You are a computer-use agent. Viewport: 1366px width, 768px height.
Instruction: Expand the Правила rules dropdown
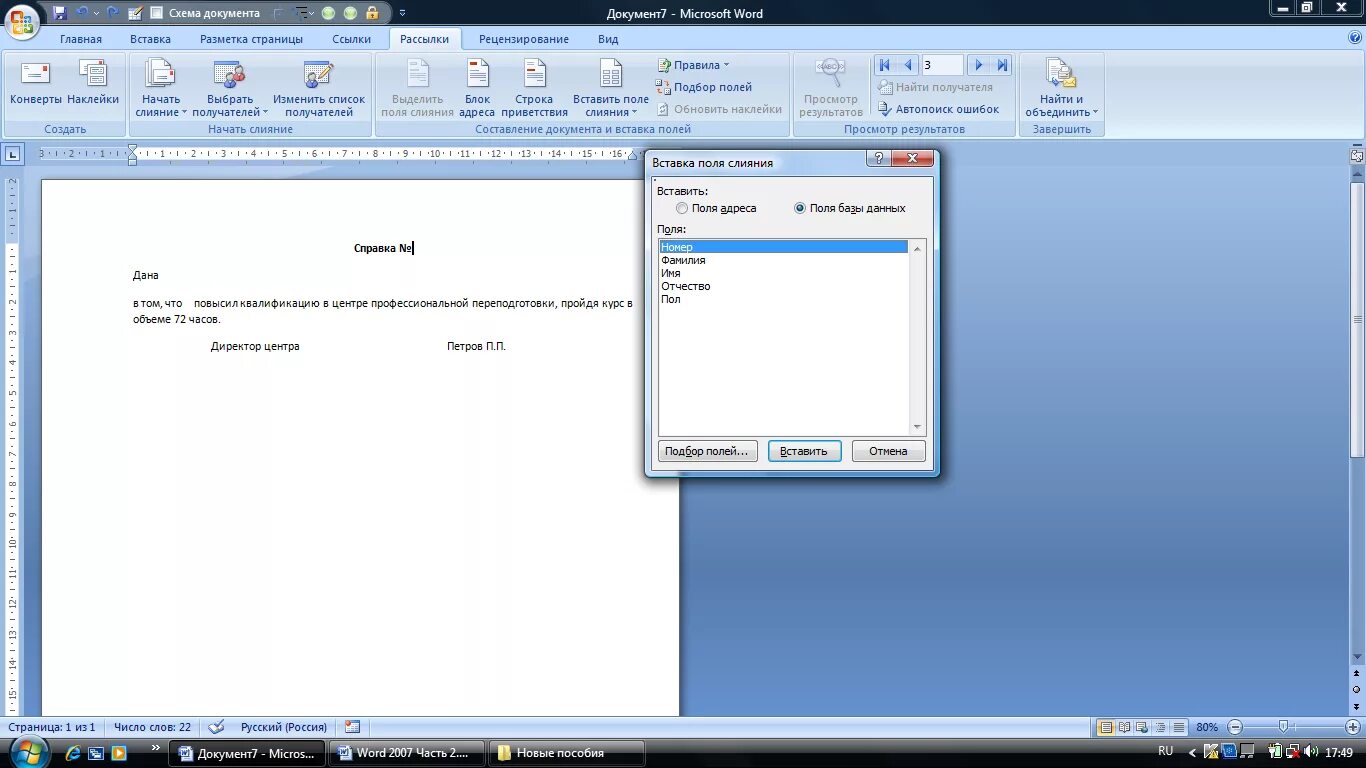click(x=693, y=65)
